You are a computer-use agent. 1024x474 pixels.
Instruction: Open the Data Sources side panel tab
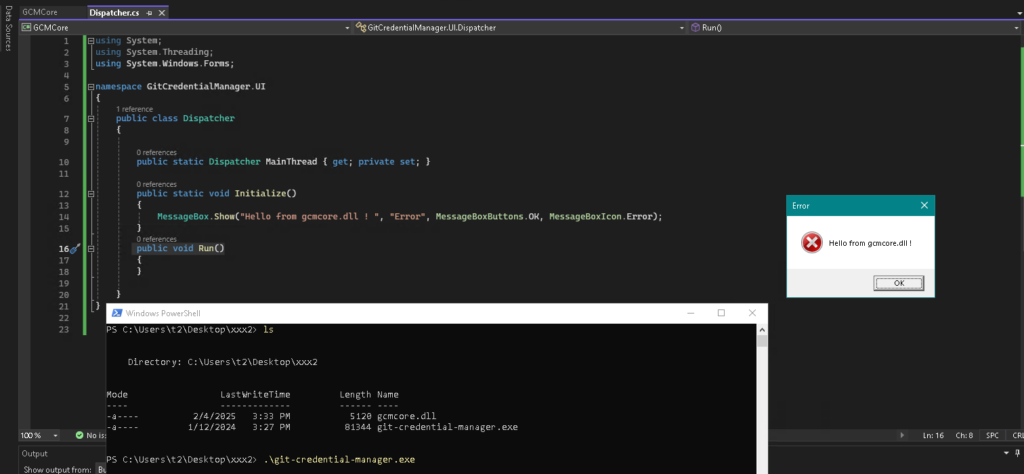point(7,40)
